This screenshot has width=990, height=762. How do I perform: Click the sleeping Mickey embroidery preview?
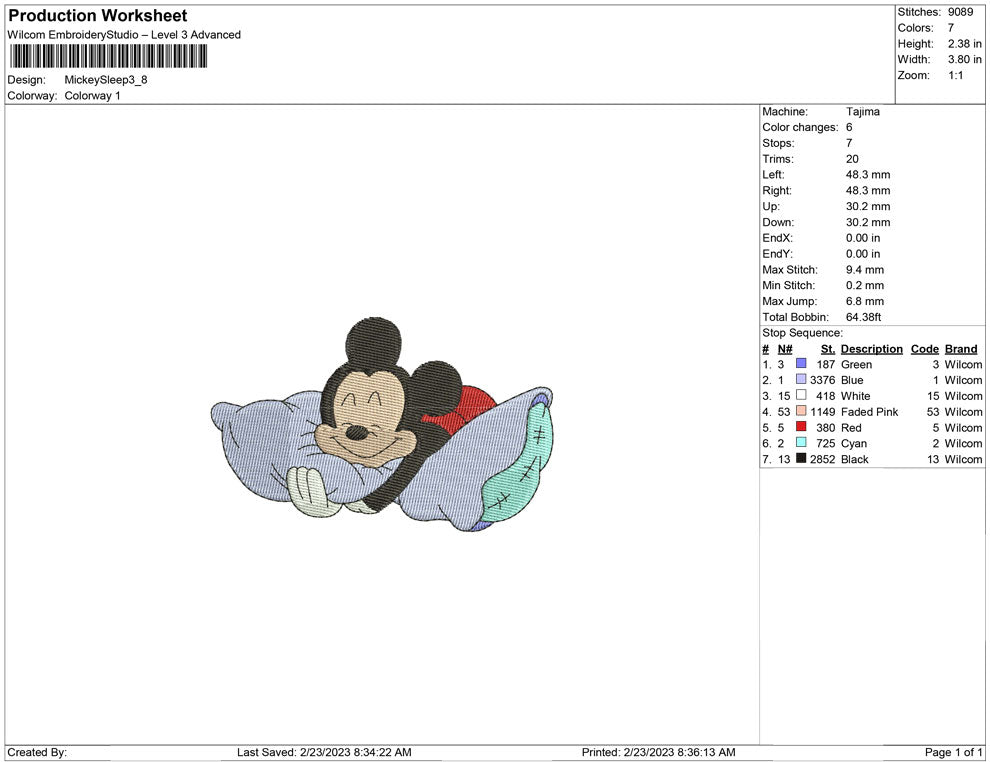point(380,430)
